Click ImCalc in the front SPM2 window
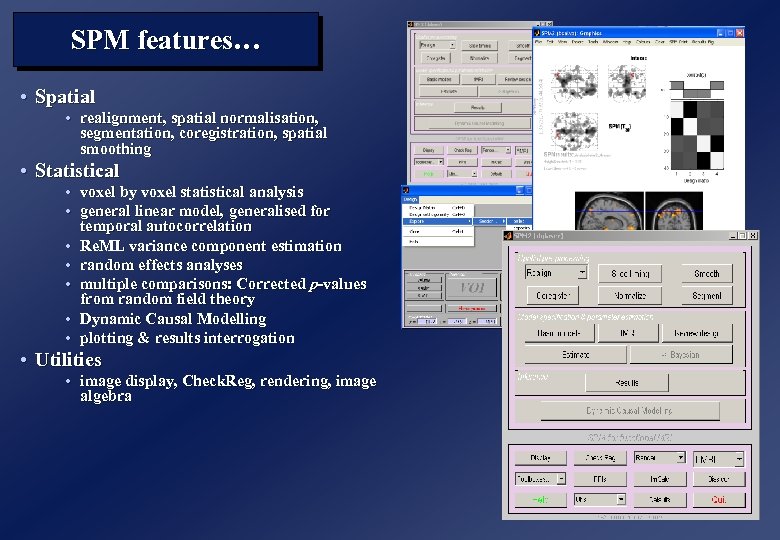Viewport: 780px width, 540px height. [660, 479]
